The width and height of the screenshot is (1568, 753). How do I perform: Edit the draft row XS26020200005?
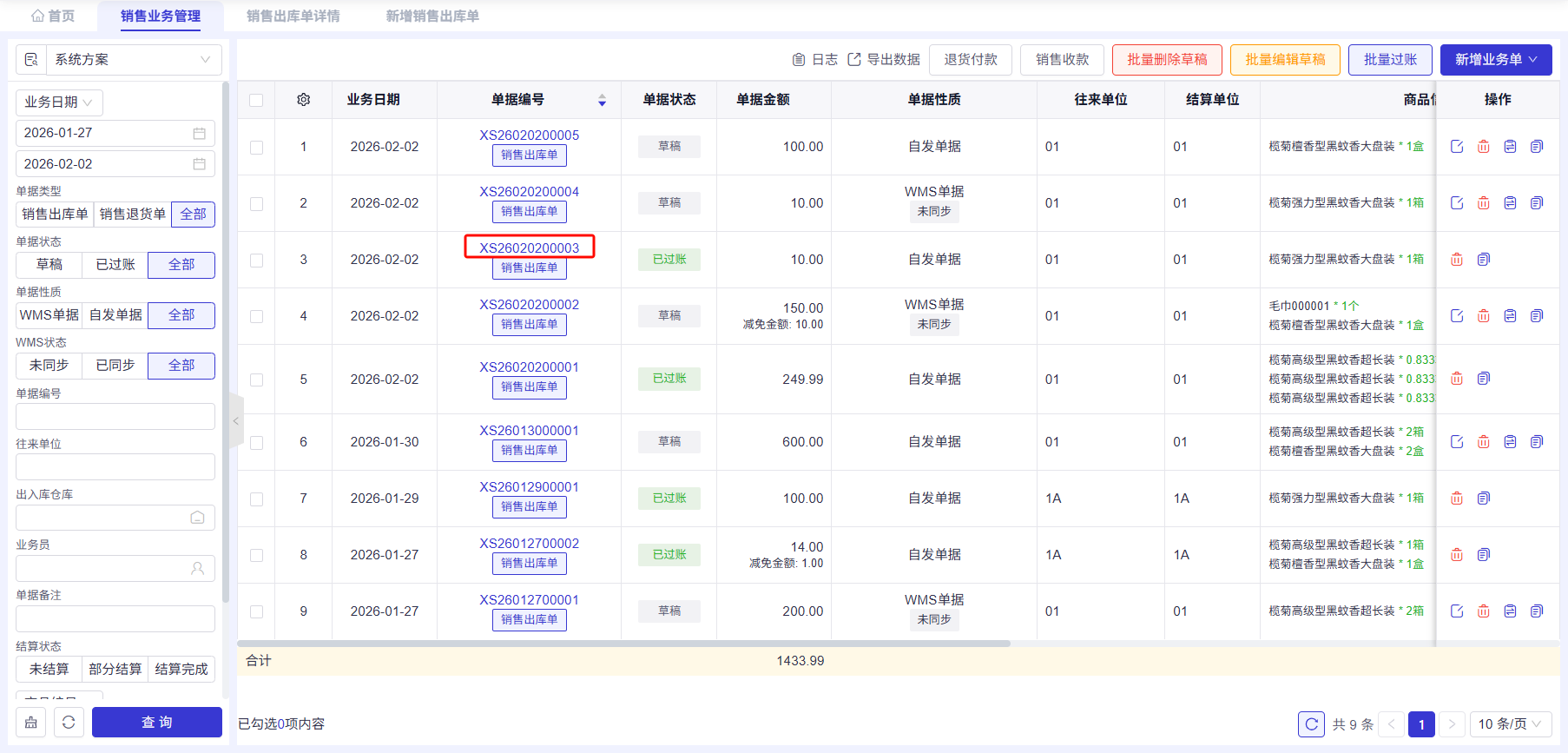1457,147
